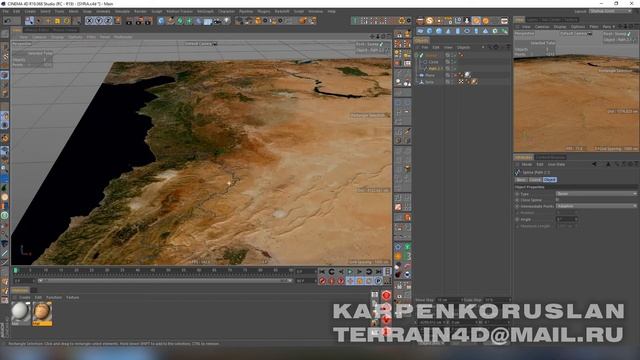Toggle the coordinate system icon after Z

(118, 21)
